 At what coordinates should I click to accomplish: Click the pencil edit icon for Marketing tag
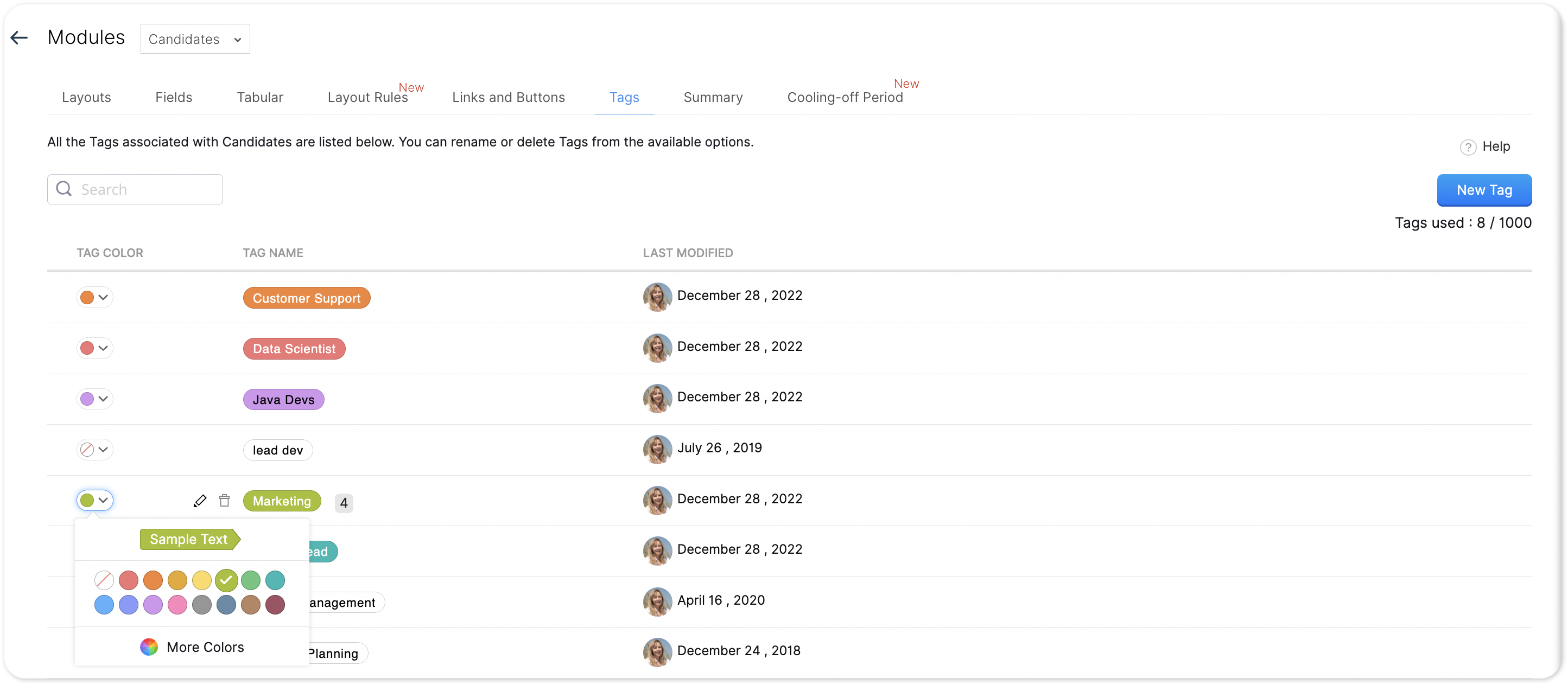pos(200,501)
